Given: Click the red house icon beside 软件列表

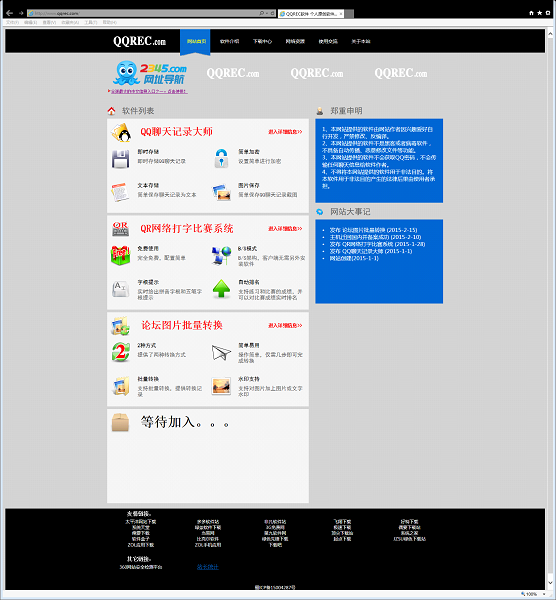Looking at the screenshot, I should tap(111, 111).
